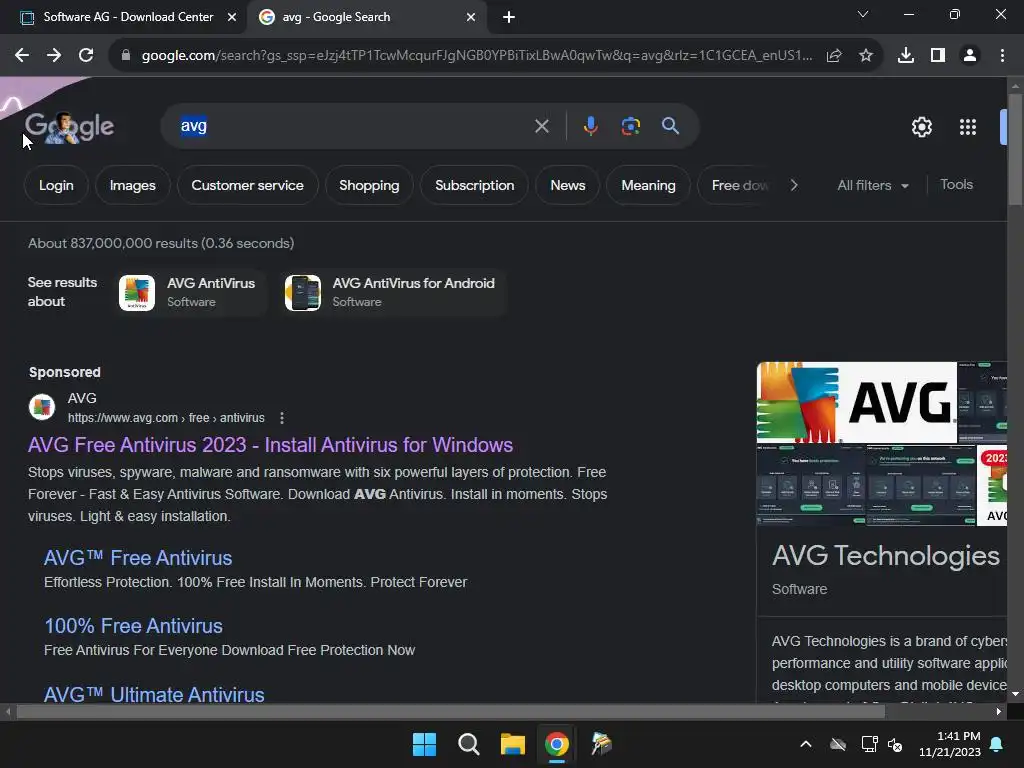
Task: Choose the Subscription filter chip
Action: click(475, 185)
